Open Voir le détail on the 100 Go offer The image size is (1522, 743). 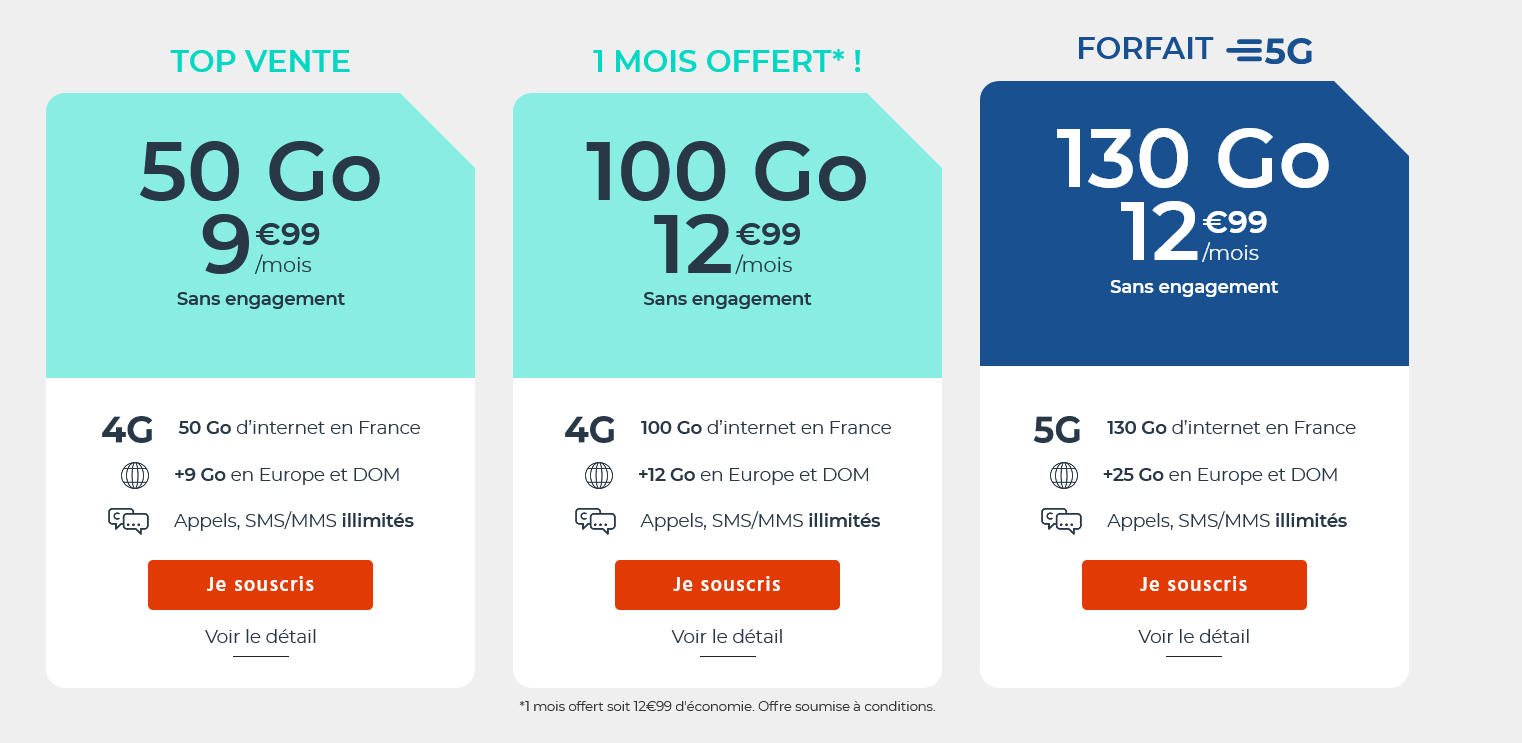pos(727,637)
